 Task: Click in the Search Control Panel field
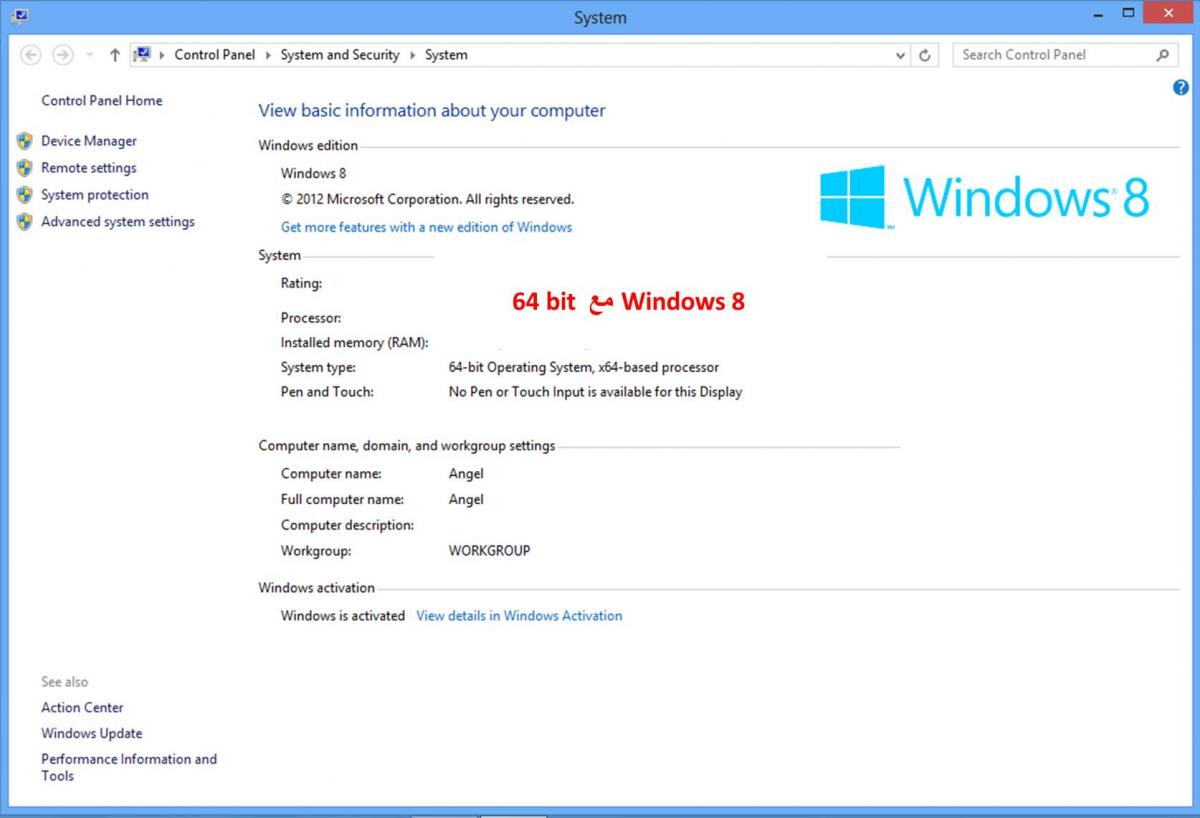pos(1050,55)
